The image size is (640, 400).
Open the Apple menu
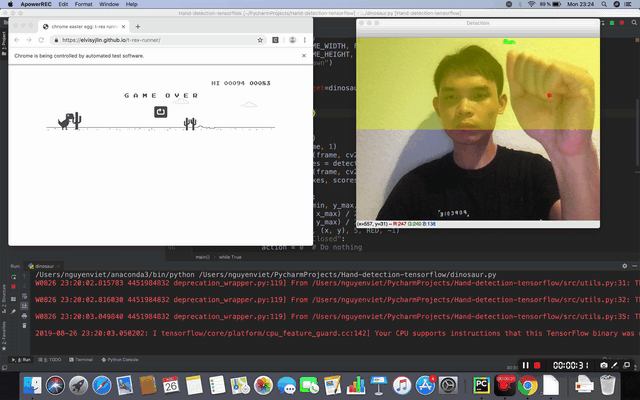tap(10, 4)
